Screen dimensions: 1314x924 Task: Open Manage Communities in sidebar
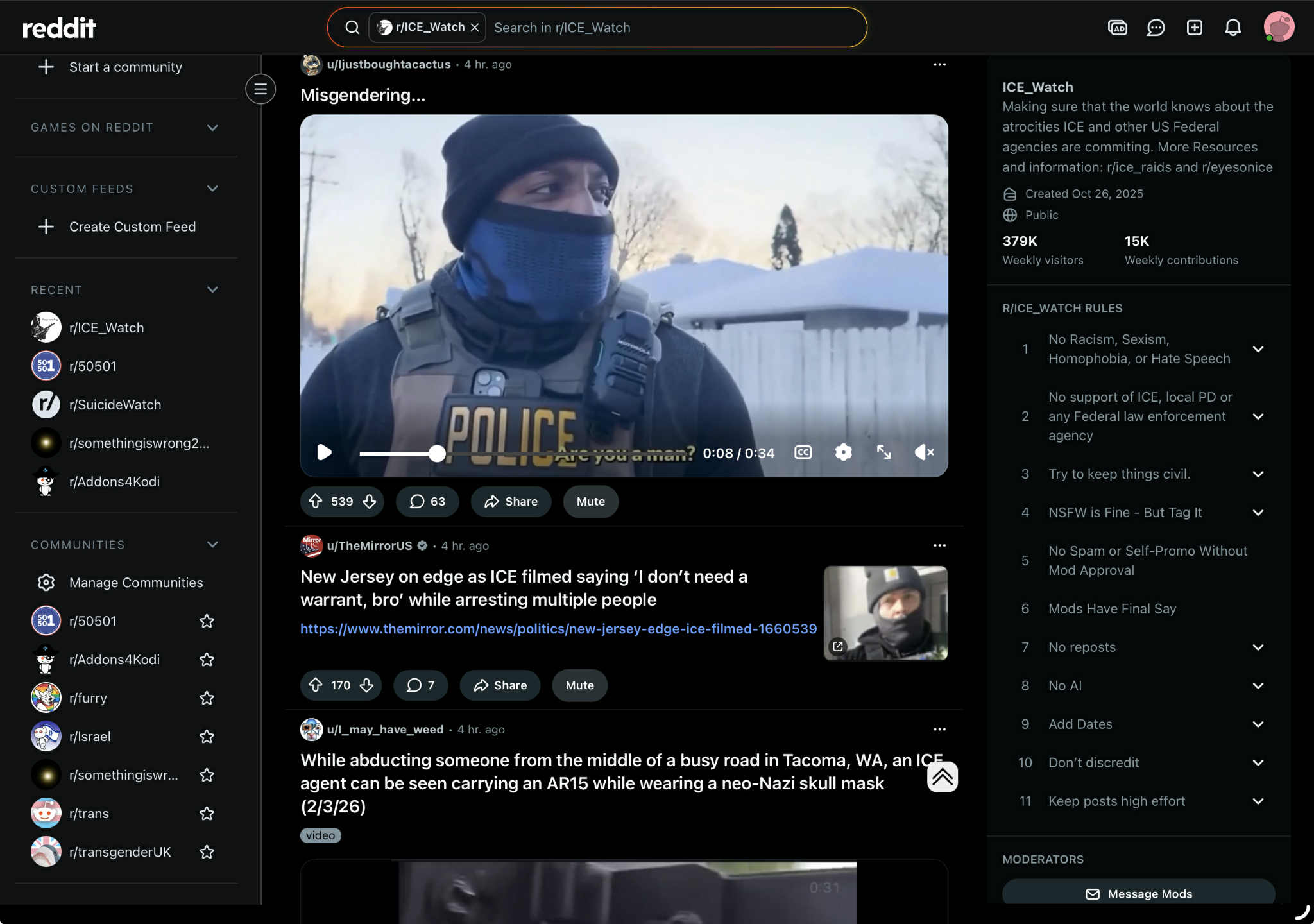pyautogui.click(x=136, y=583)
